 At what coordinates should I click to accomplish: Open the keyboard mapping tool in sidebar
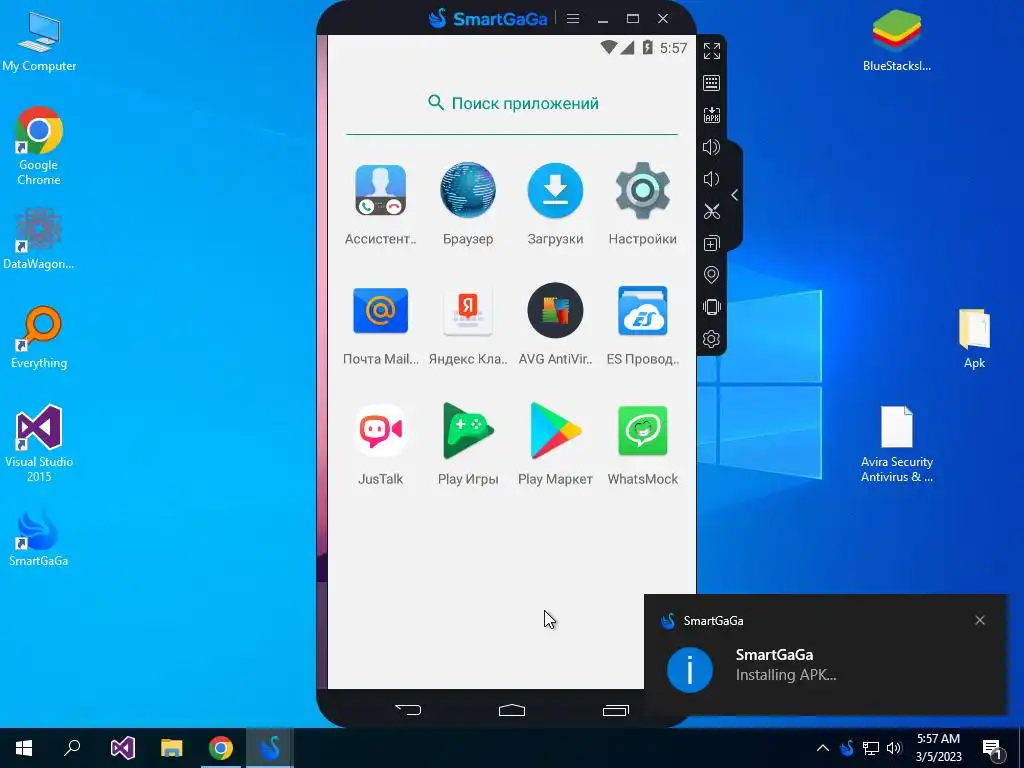click(x=712, y=83)
